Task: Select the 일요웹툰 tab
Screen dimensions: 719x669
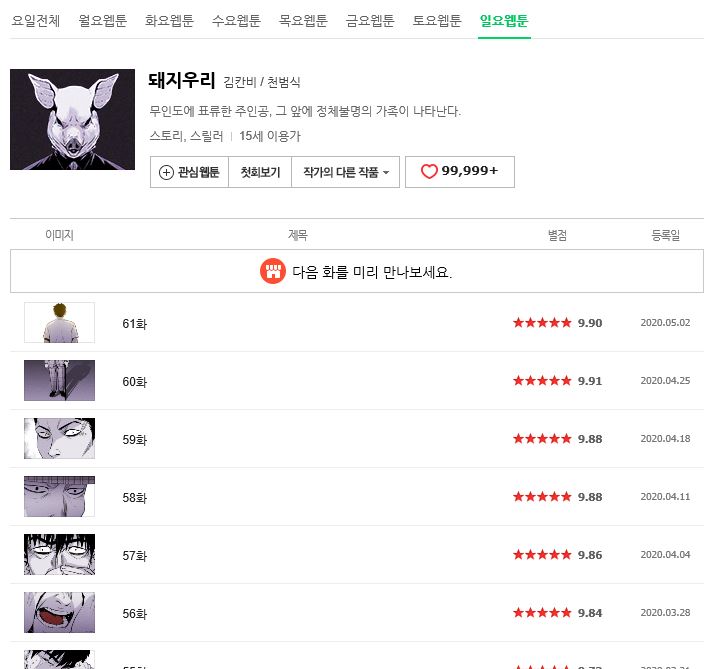Action: (504, 21)
